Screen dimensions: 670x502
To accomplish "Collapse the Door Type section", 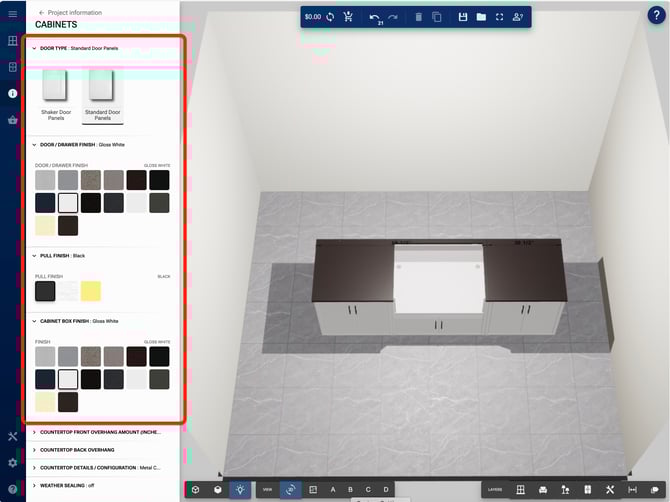I will click(34, 48).
